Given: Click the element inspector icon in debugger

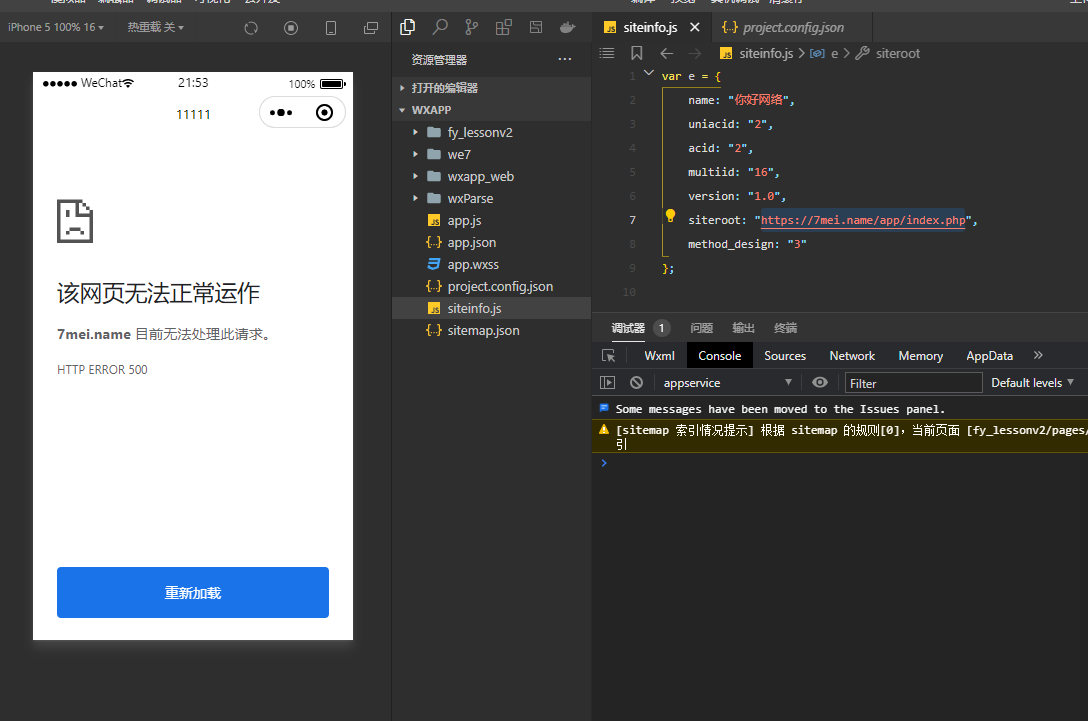Looking at the screenshot, I should (x=609, y=355).
